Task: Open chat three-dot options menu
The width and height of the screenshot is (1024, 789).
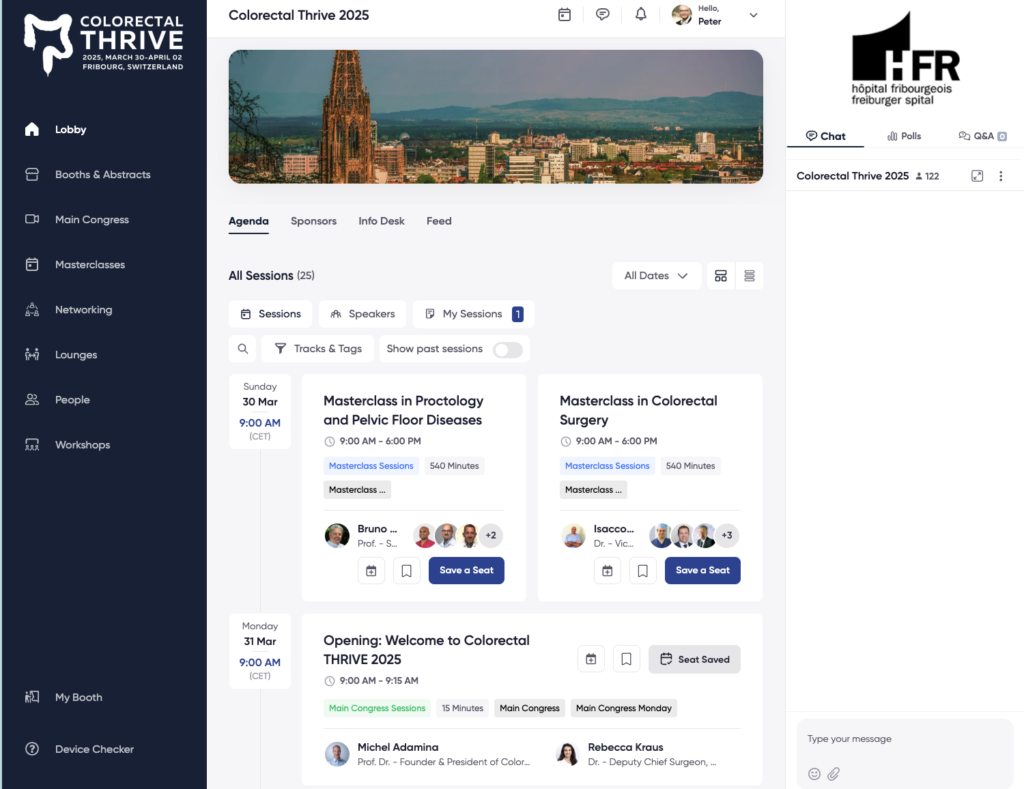Action: 1001,176
